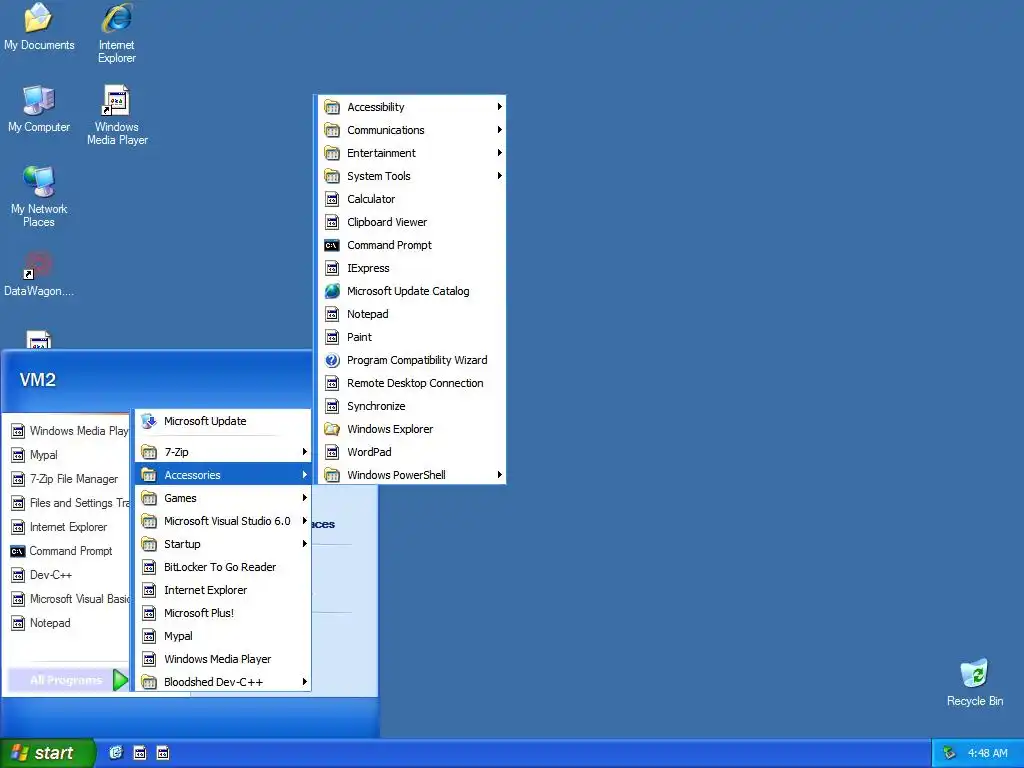Screen dimensions: 1024x768
Task: Open Dev-C++ from Start menu
Action: point(68,575)
